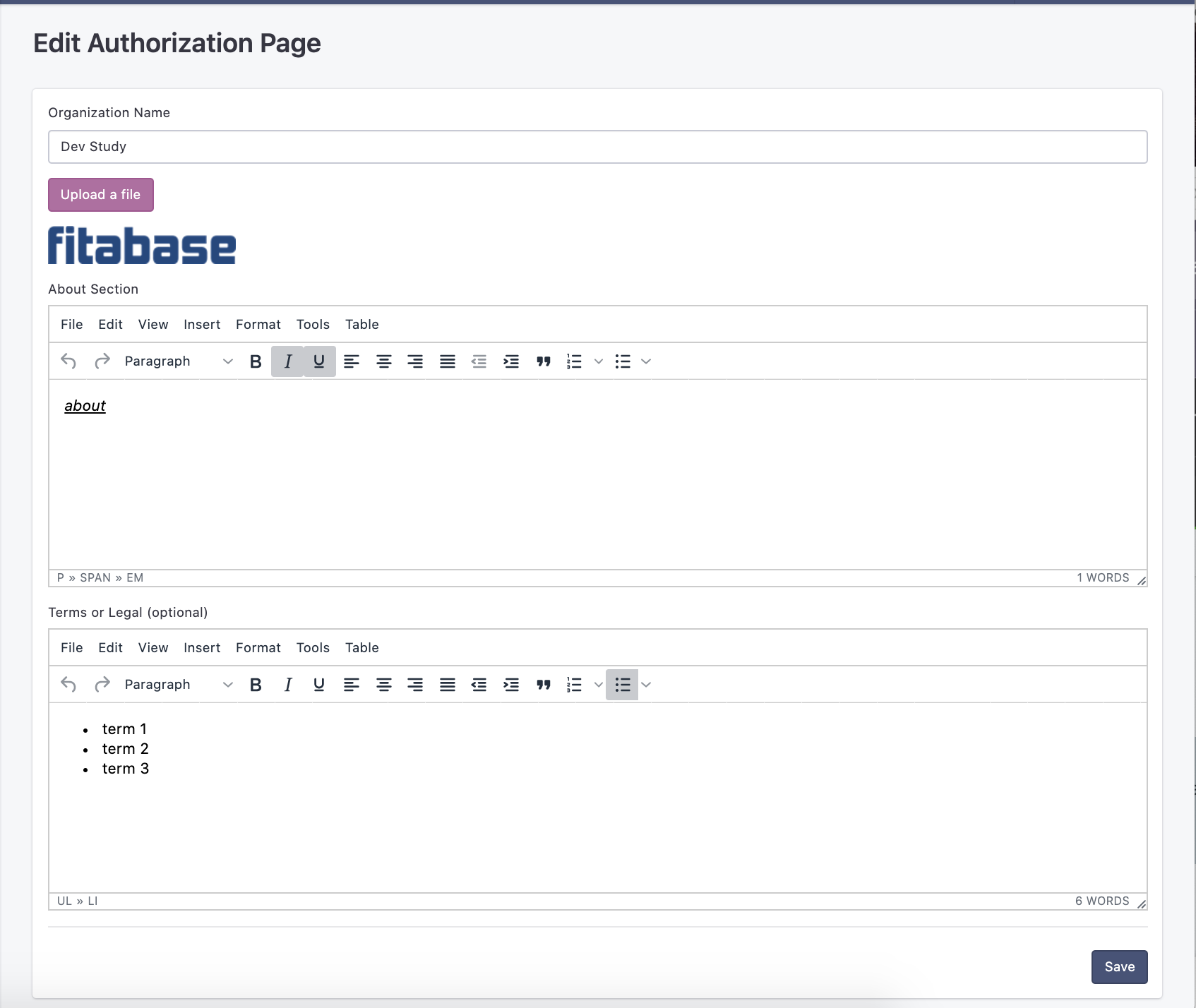Open File menu in Terms or Legal editor
The height and width of the screenshot is (1008, 1196).
click(71, 648)
